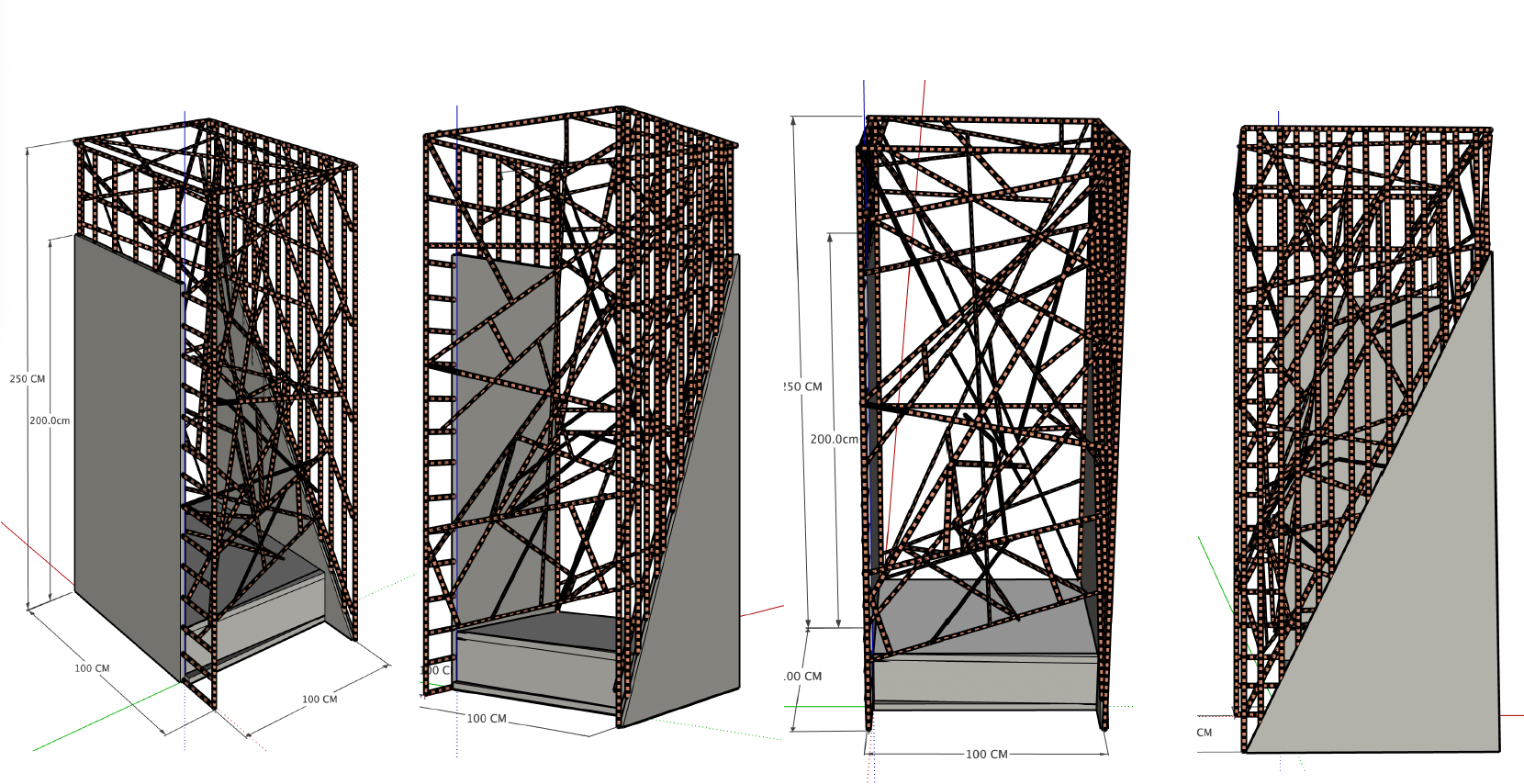The width and height of the screenshot is (1524, 784).
Task: Select the 250 CM label beside front view model
Action: [x=803, y=387]
